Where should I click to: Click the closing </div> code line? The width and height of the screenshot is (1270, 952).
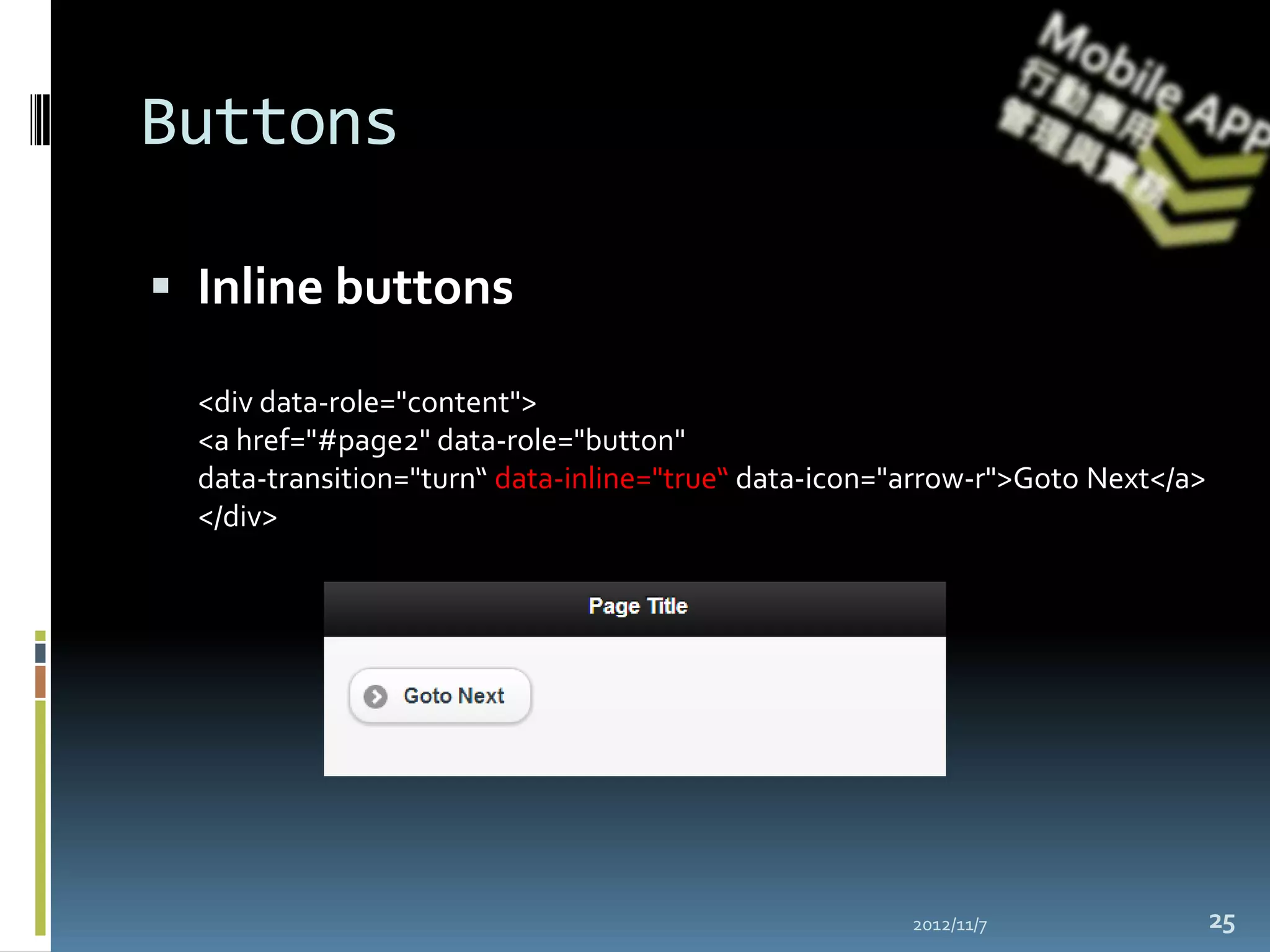(238, 517)
